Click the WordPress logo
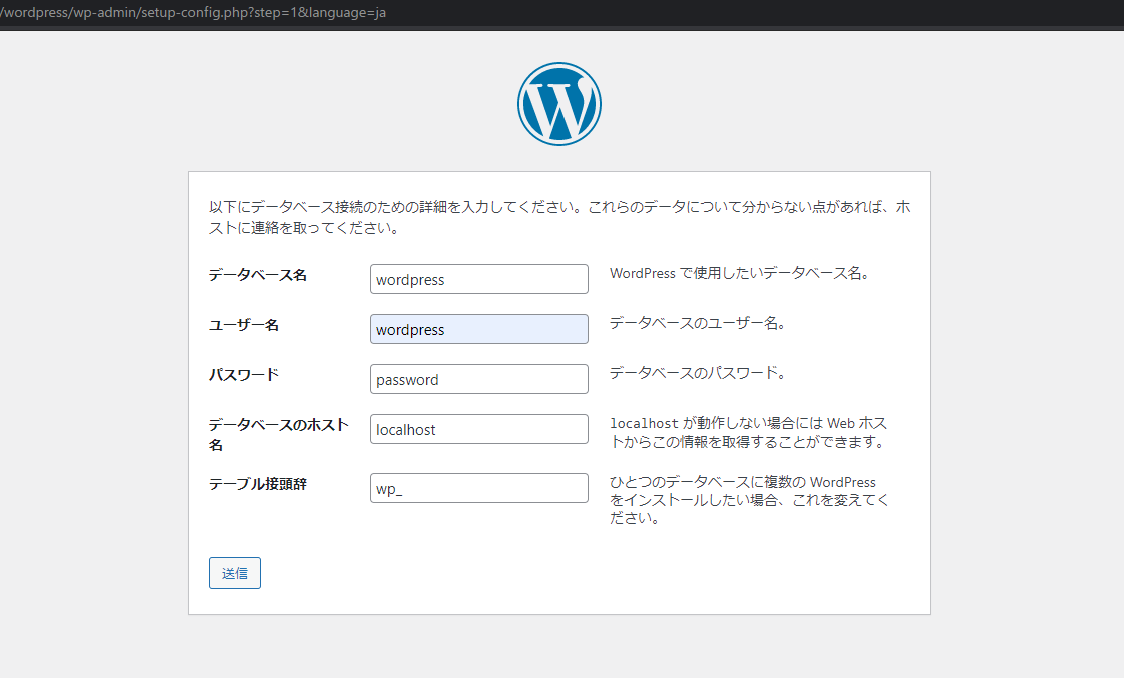Image resolution: width=1124 pixels, height=678 pixels. tap(559, 104)
